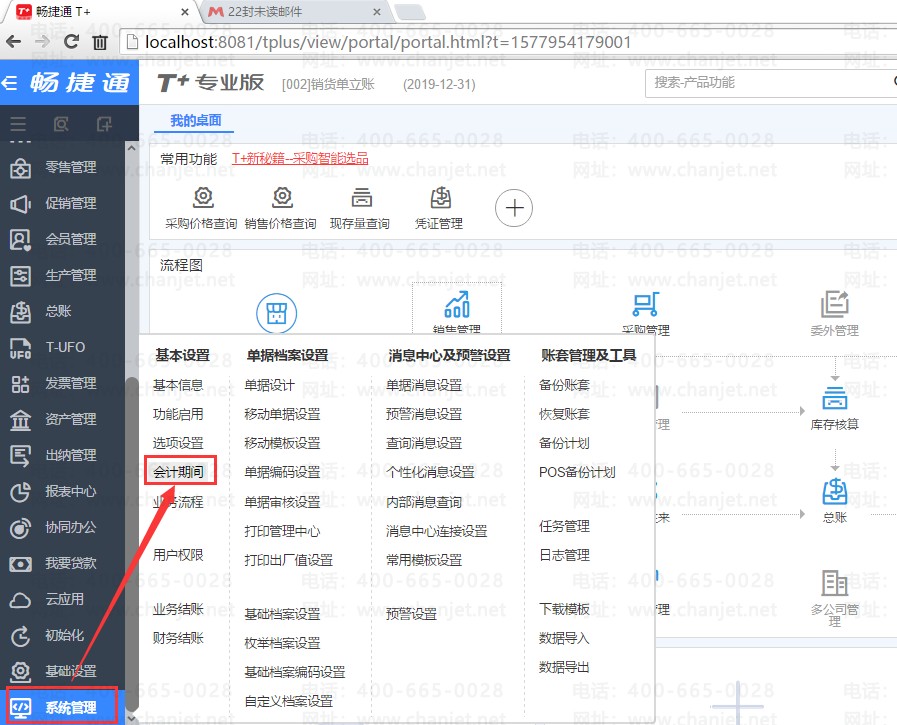The height and width of the screenshot is (725, 897).
Task: Open 云应用 cloud icon
Action: click(x=20, y=600)
